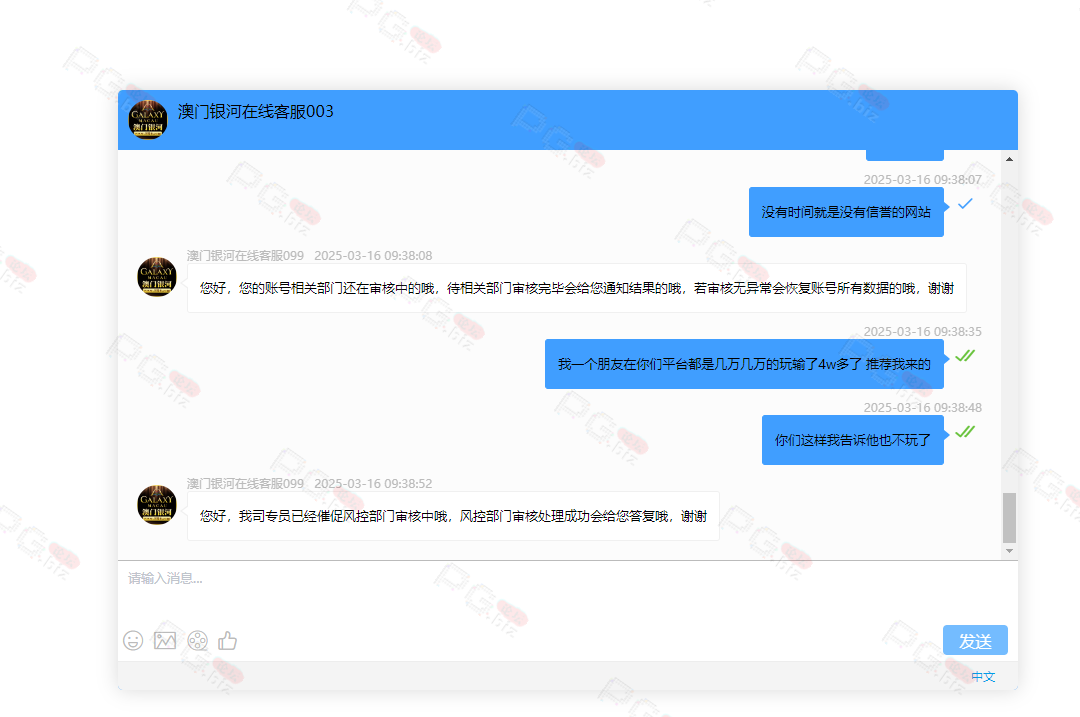Click the timestamp 2025-03-16 09:38:48

pos(922,408)
